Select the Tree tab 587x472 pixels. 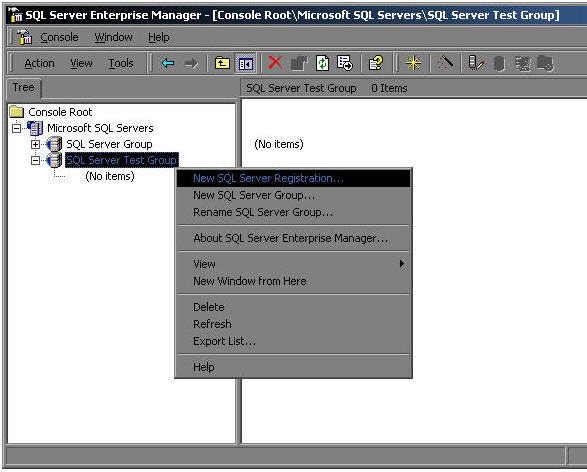point(24,88)
